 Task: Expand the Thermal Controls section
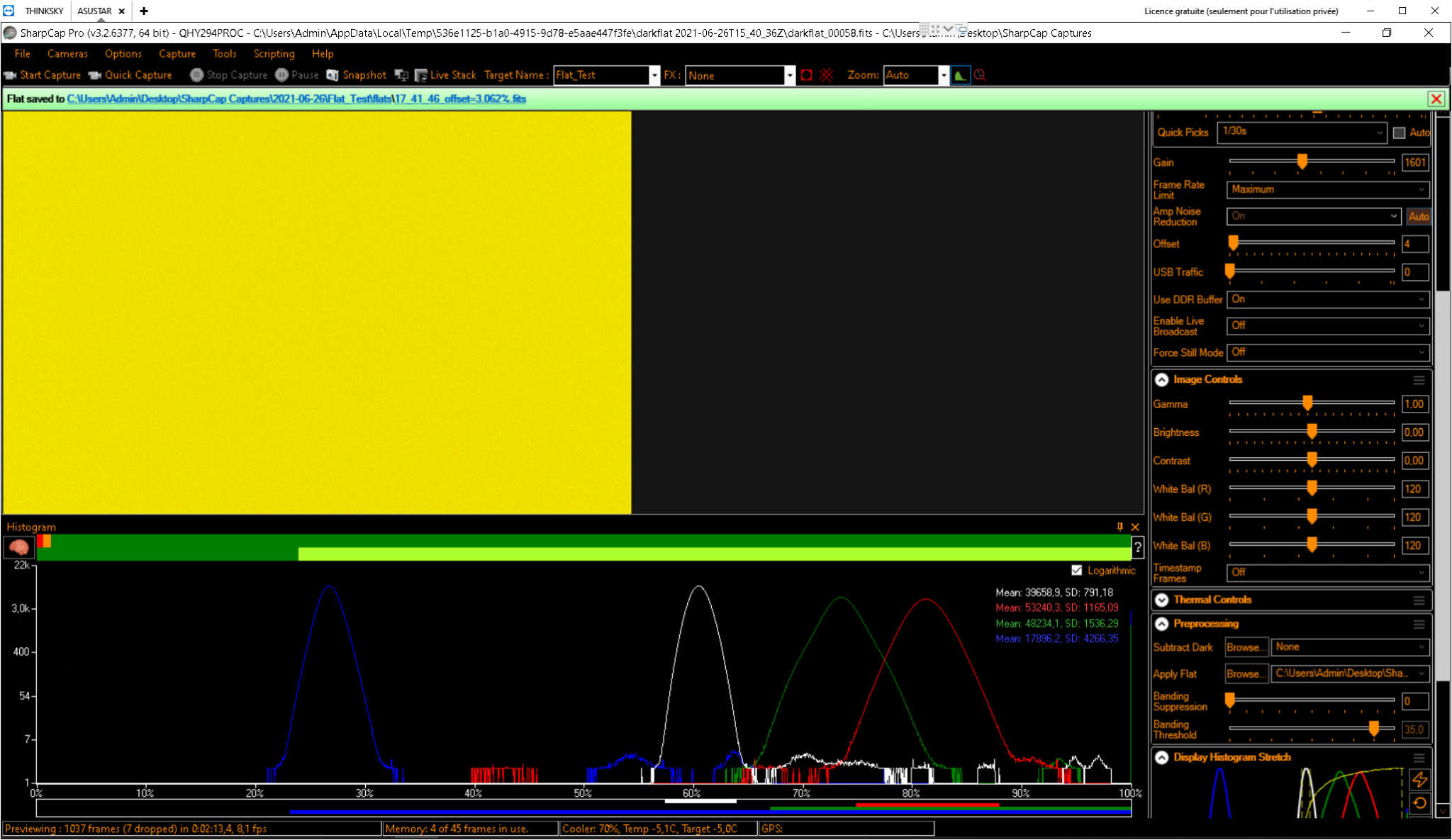1161,600
